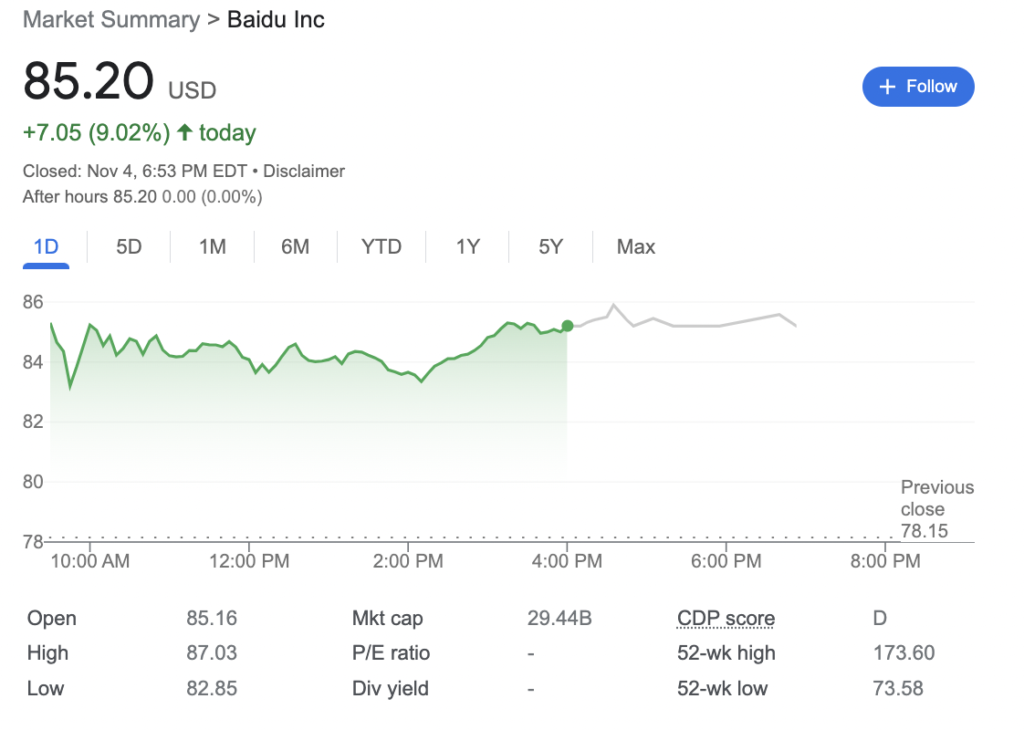Click the 86 y-axis label

[x=33, y=302]
